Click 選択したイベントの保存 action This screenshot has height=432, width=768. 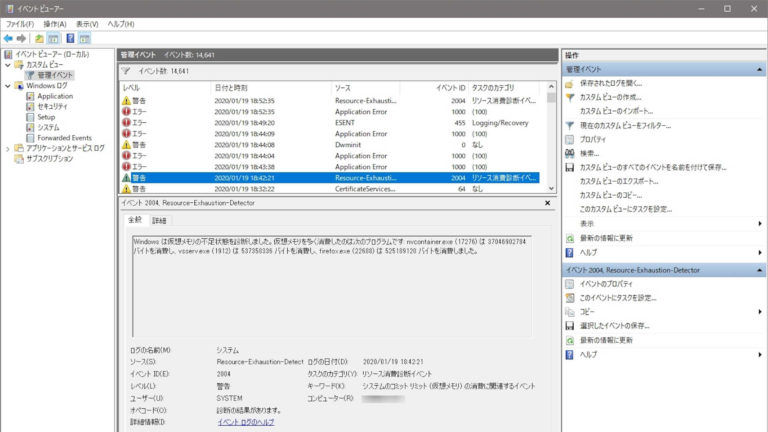coord(615,326)
